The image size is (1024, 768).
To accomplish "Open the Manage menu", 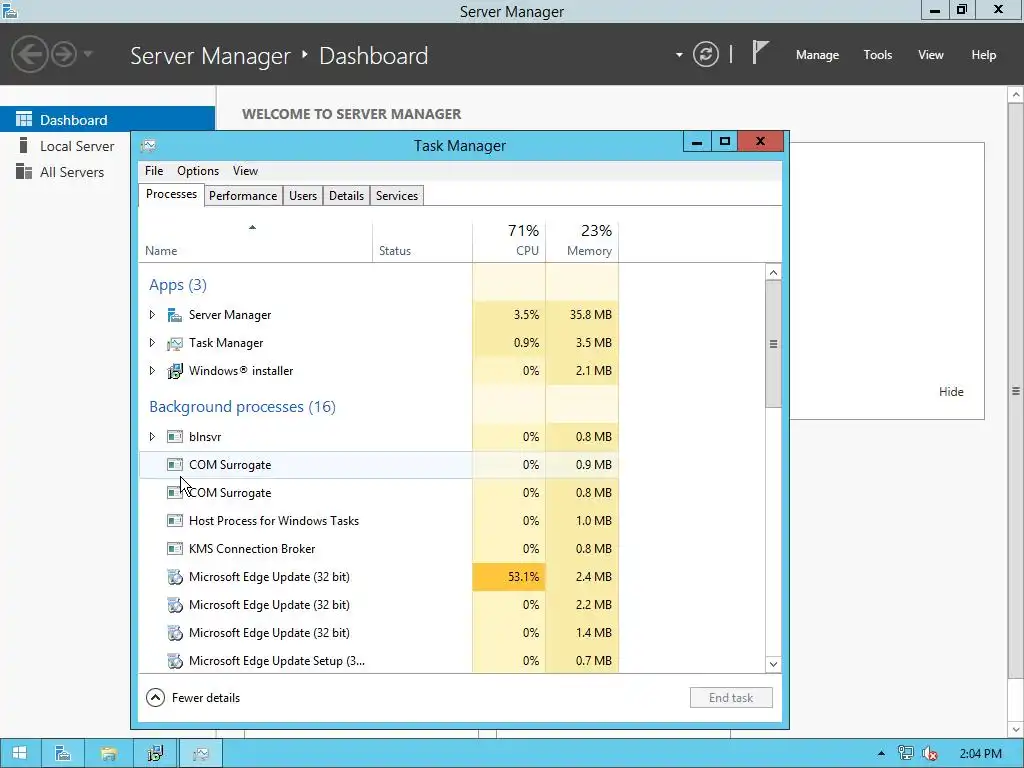I will (x=817, y=55).
